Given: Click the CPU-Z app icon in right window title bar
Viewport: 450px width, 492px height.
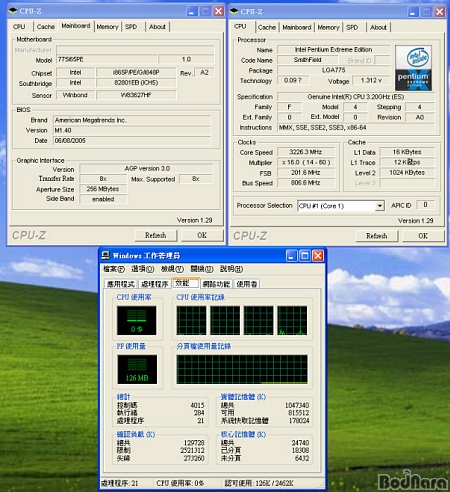Looking at the screenshot, I should pyautogui.click(x=234, y=11).
